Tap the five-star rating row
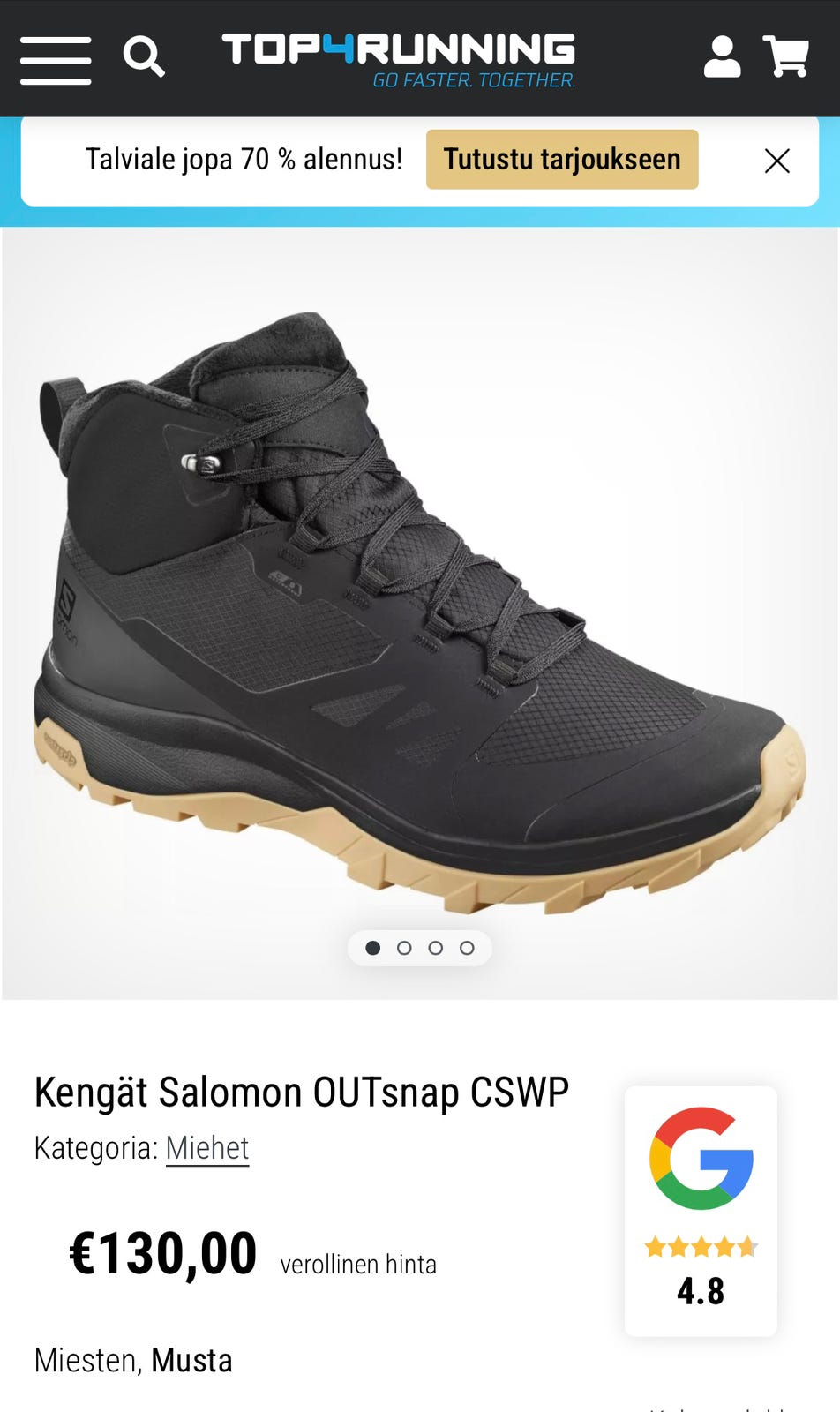 point(701,1247)
